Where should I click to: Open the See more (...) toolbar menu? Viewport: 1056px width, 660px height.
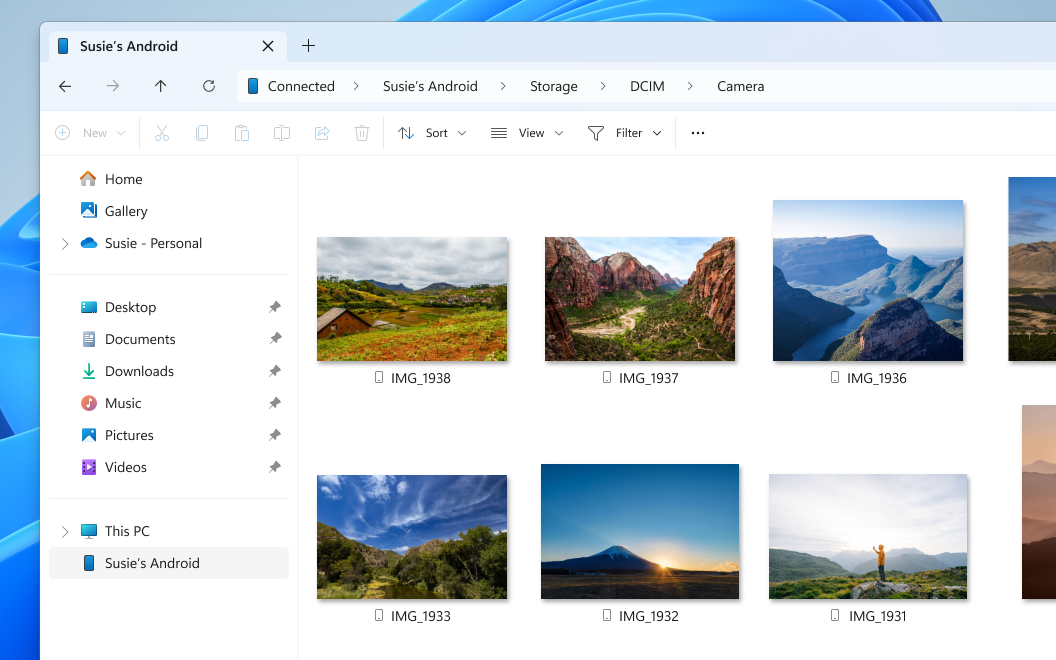tap(697, 132)
